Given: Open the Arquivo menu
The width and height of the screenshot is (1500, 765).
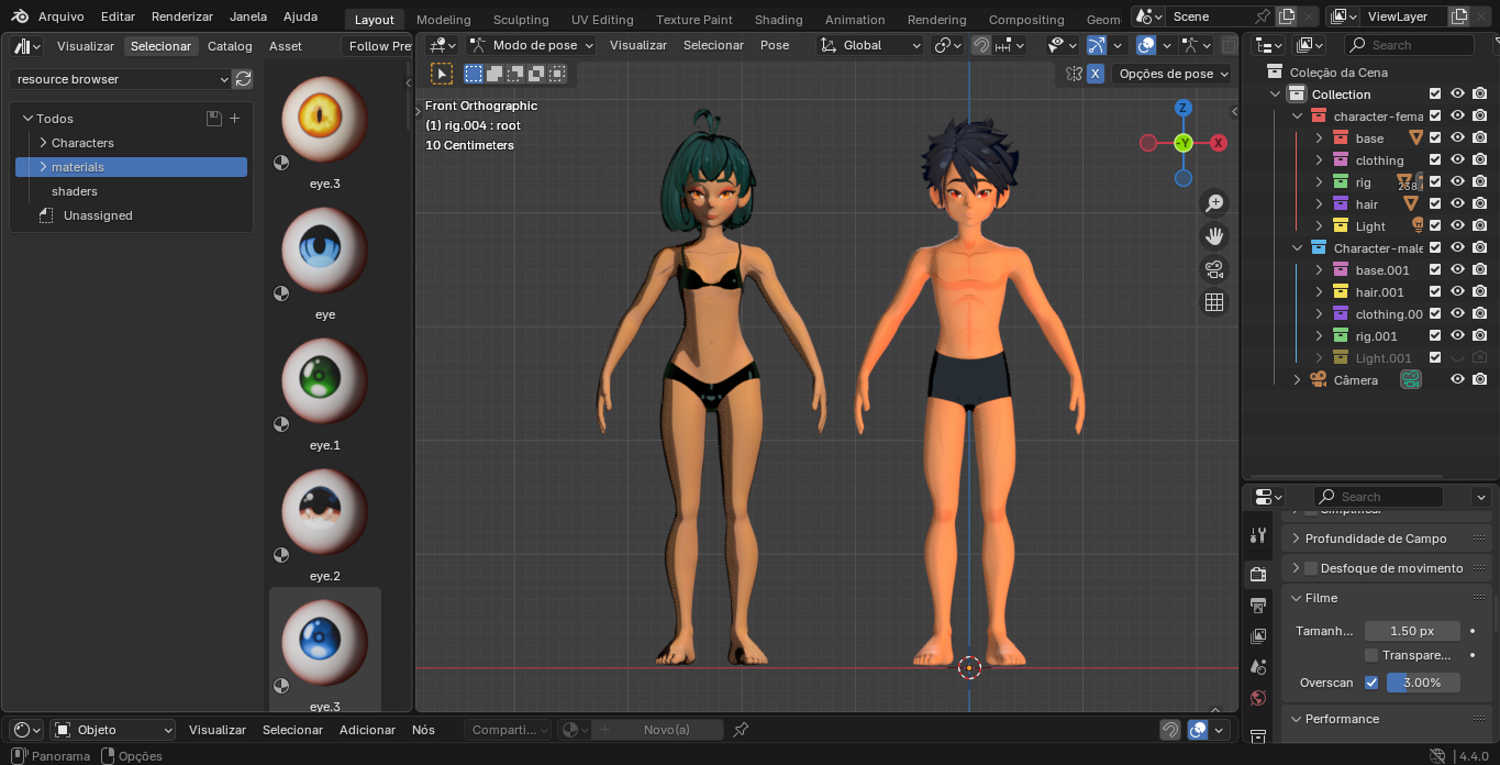Looking at the screenshot, I should click(61, 16).
